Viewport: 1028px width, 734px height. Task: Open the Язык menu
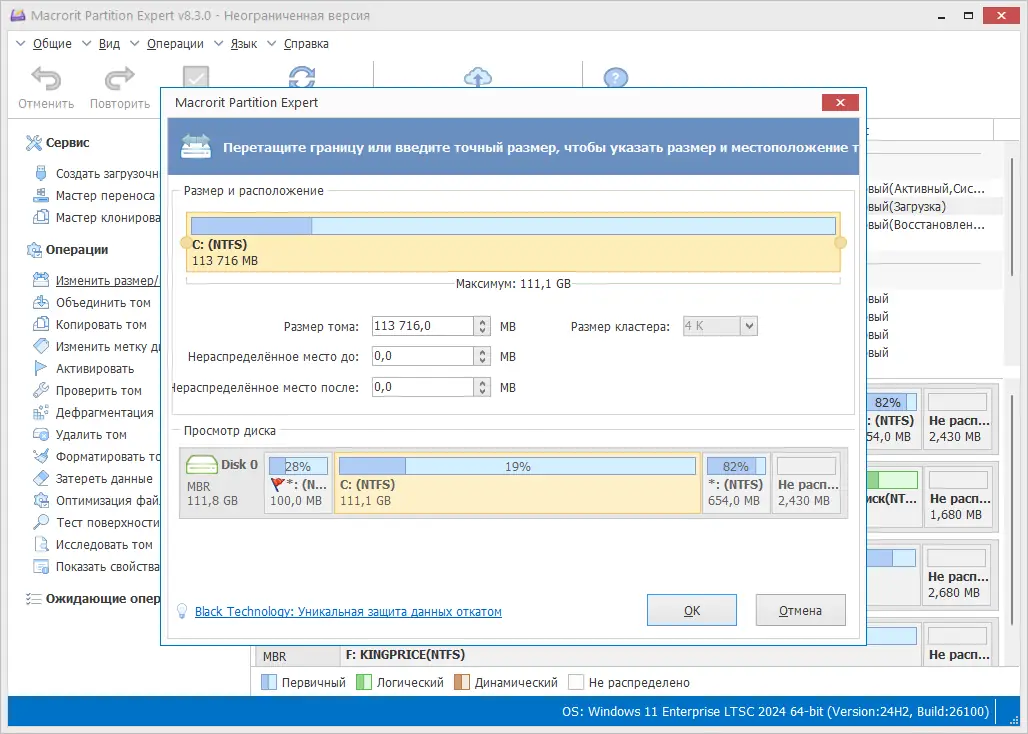tap(243, 44)
